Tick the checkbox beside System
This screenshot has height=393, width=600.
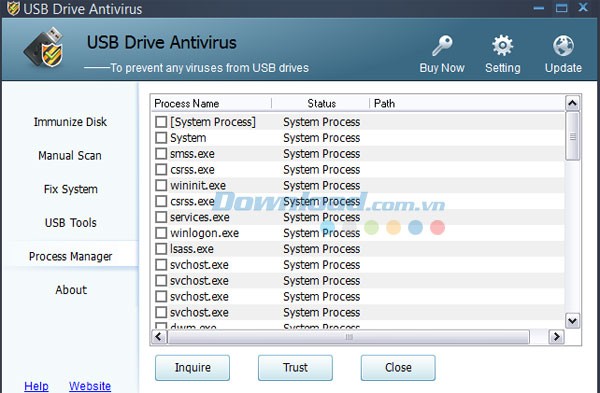pyautogui.click(x=161, y=138)
